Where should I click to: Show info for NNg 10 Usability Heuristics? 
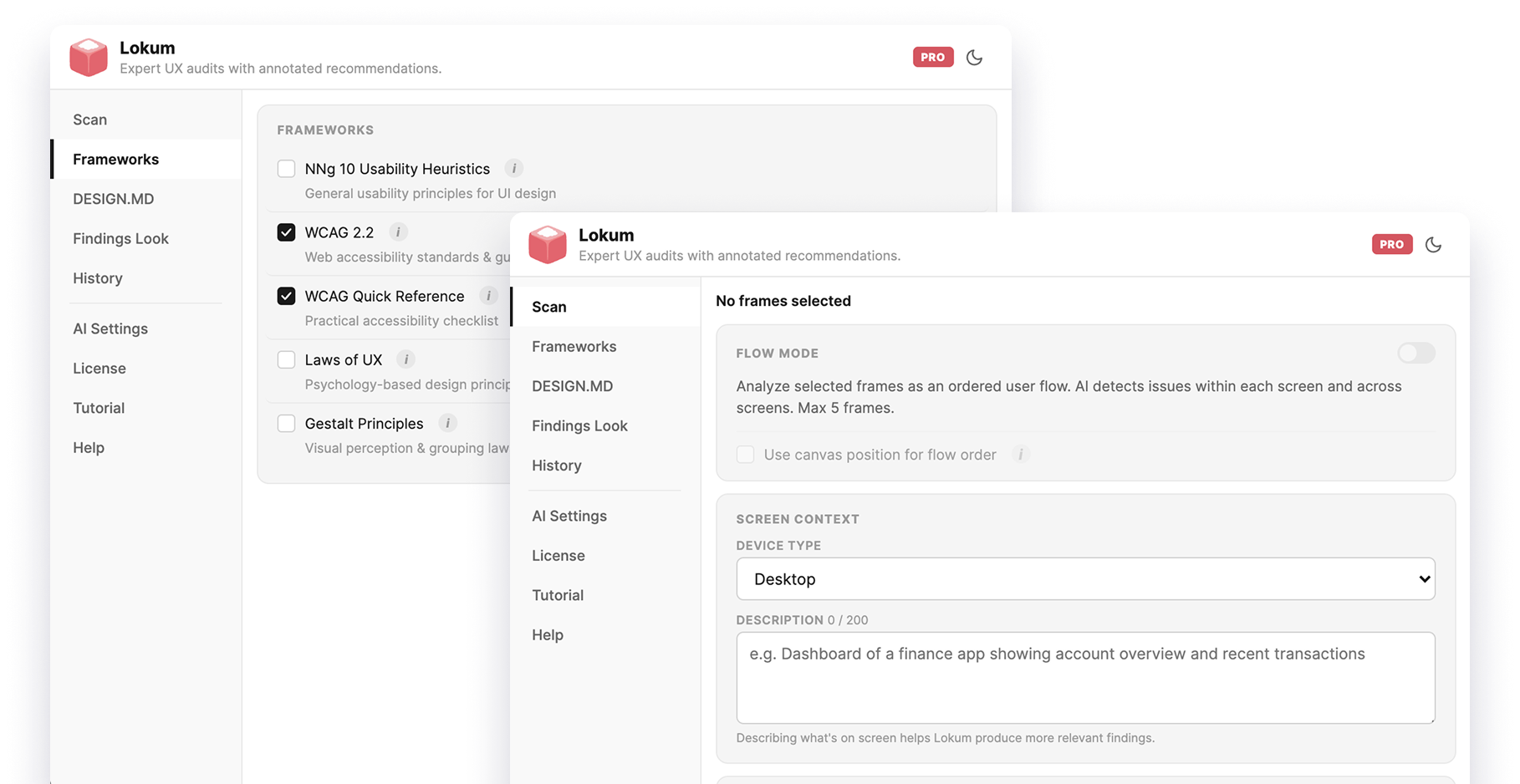click(514, 169)
